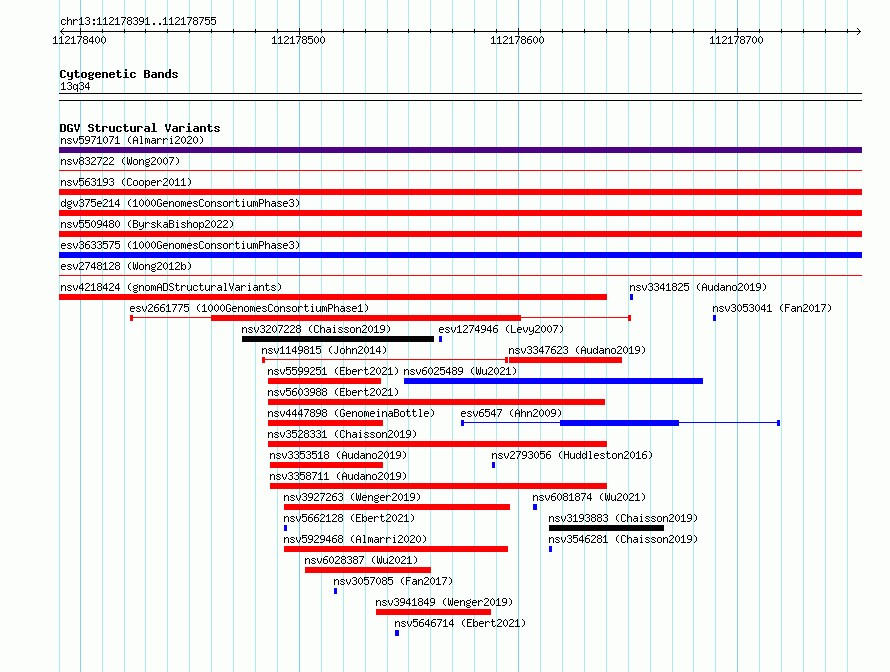Click the nsv3347623 (Audano2019) label text
This screenshot has width=890, height=672.
(x=577, y=350)
